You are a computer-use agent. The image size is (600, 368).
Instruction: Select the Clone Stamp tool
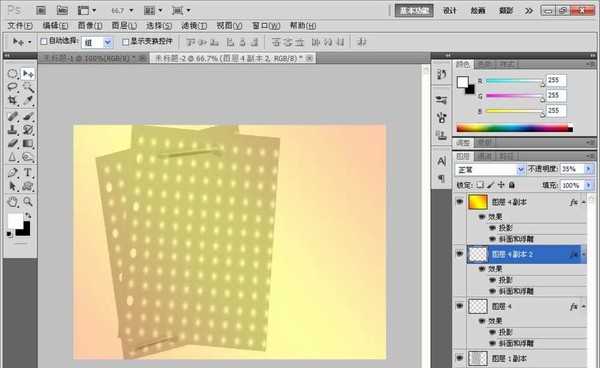(x=13, y=130)
